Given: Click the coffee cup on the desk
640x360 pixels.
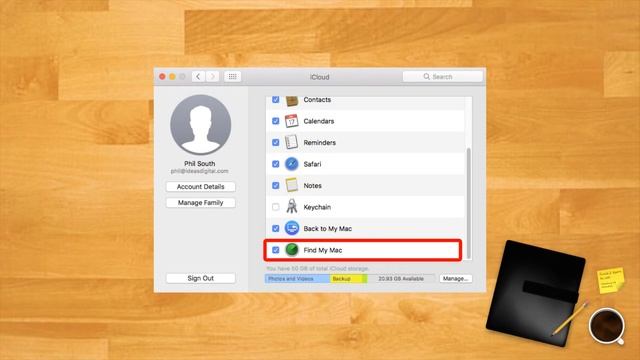Looking at the screenshot, I should (x=607, y=326).
